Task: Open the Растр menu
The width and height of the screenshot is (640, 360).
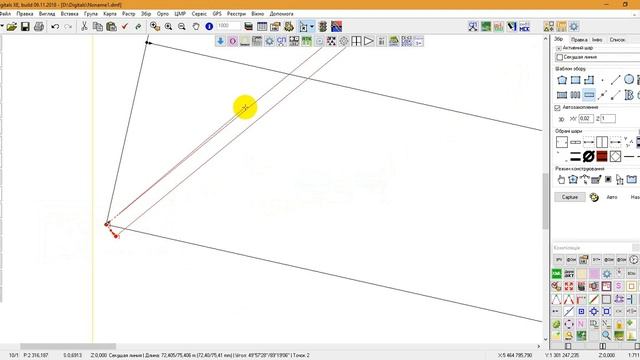Action: [x=129, y=13]
